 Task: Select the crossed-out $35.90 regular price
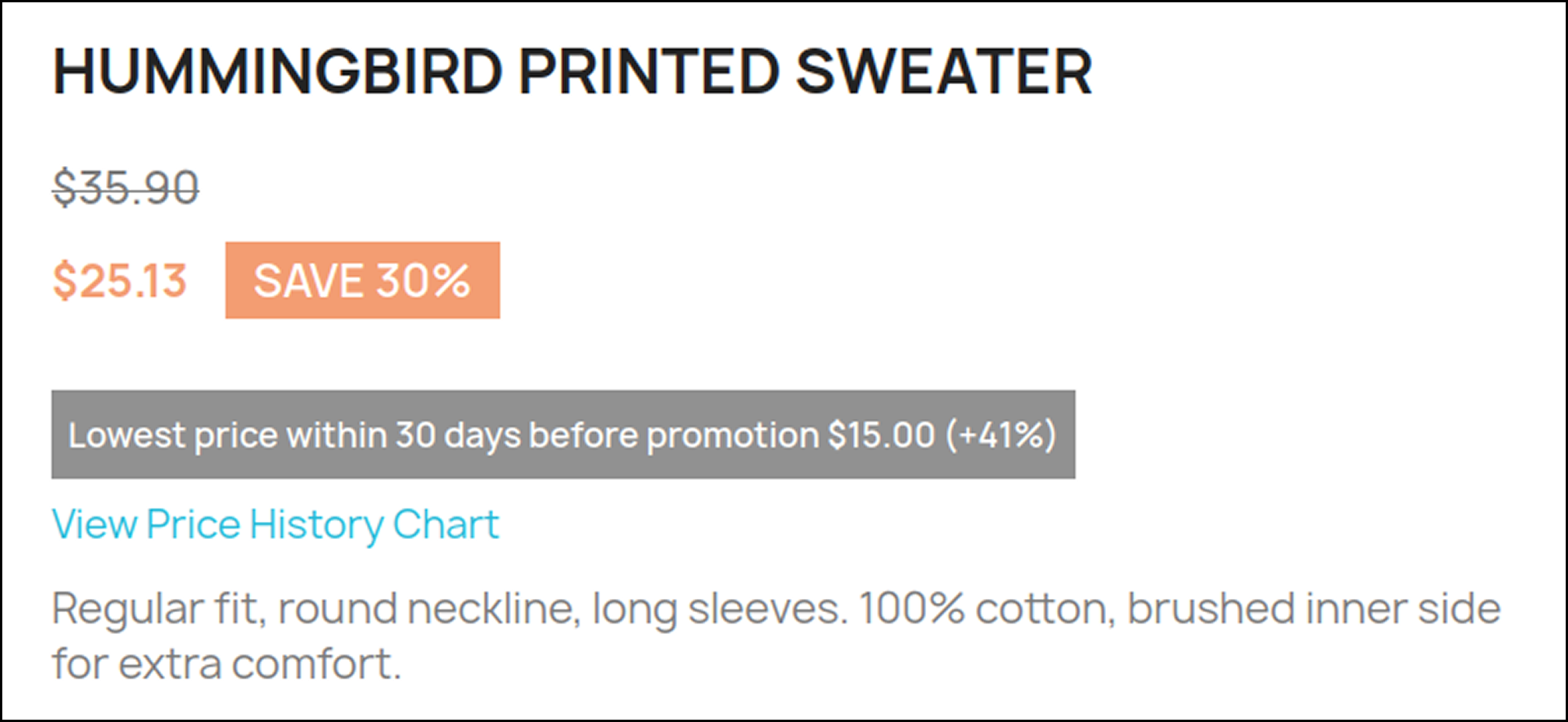coord(125,188)
